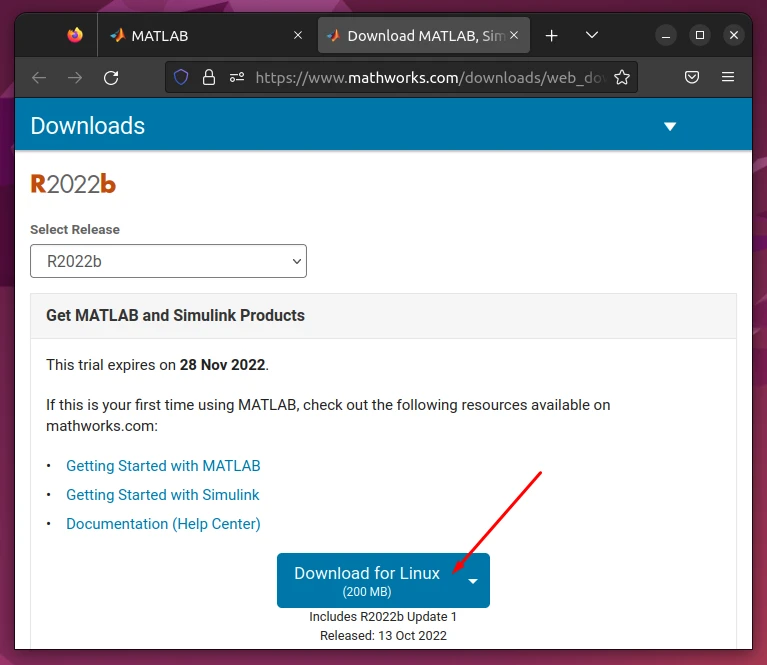Image resolution: width=767 pixels, height=665 pixels.
Task: Click Includes R2022b Update 1 text
Action: tap(383, 617)
